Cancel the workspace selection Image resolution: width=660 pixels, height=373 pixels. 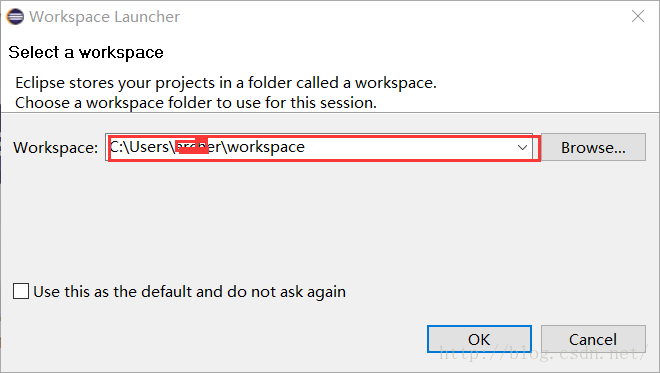(593, 339)
